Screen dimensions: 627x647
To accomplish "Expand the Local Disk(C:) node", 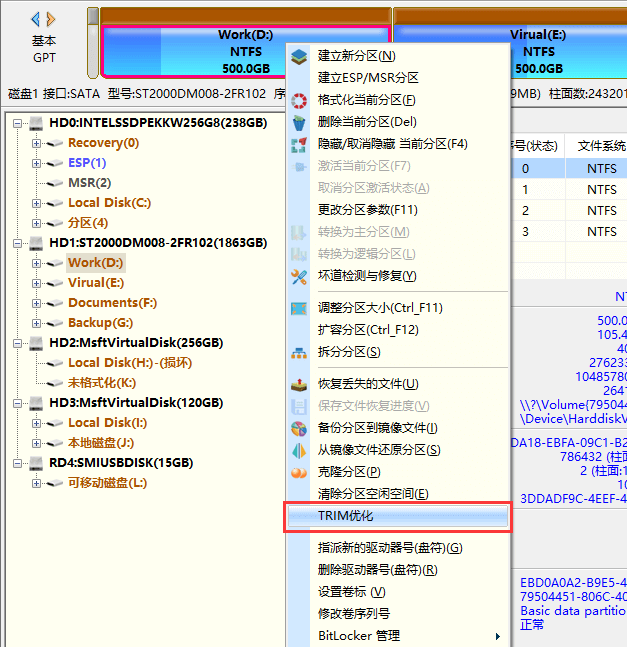I will point(36,203).
